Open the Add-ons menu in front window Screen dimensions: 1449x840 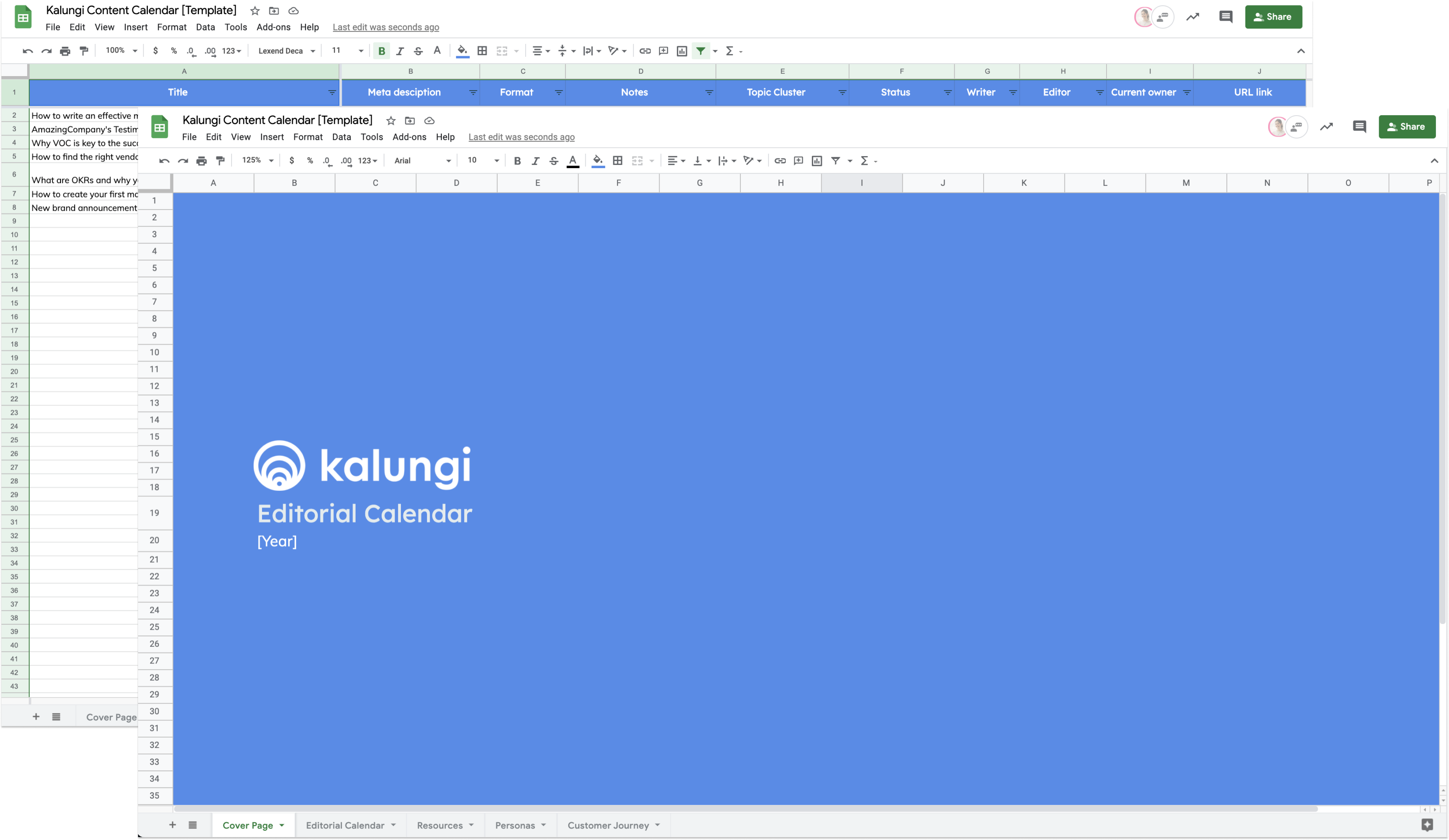coord(409,137)
